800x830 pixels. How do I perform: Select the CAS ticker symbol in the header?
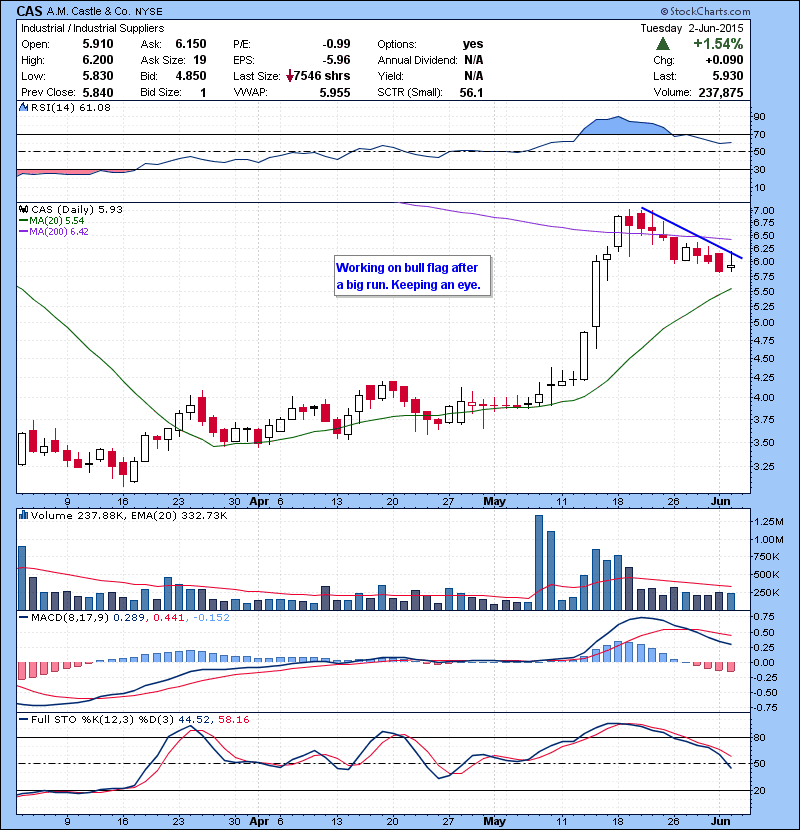tap(29, 11)
